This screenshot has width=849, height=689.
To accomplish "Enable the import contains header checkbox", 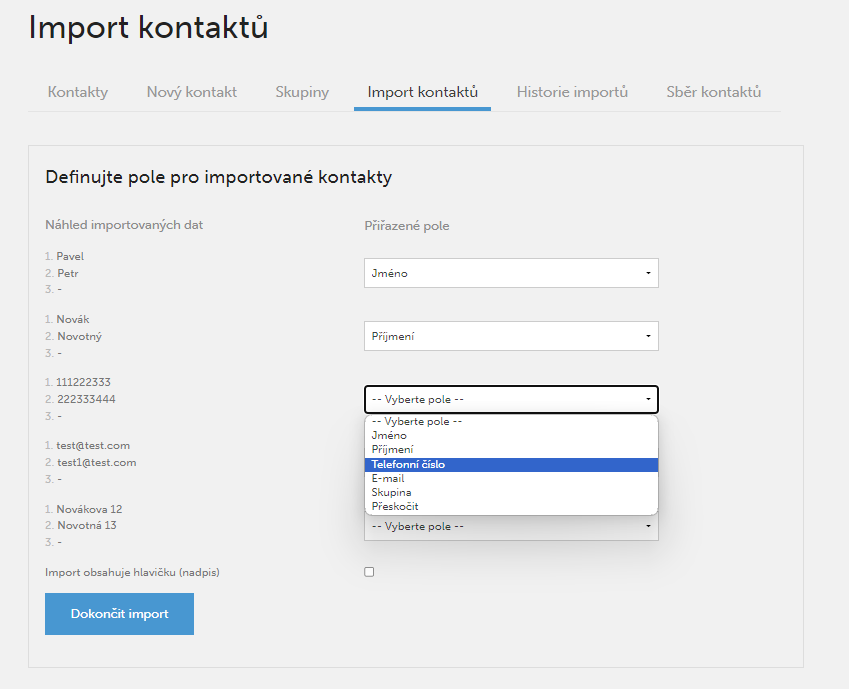I will click(x=369, y=572).
